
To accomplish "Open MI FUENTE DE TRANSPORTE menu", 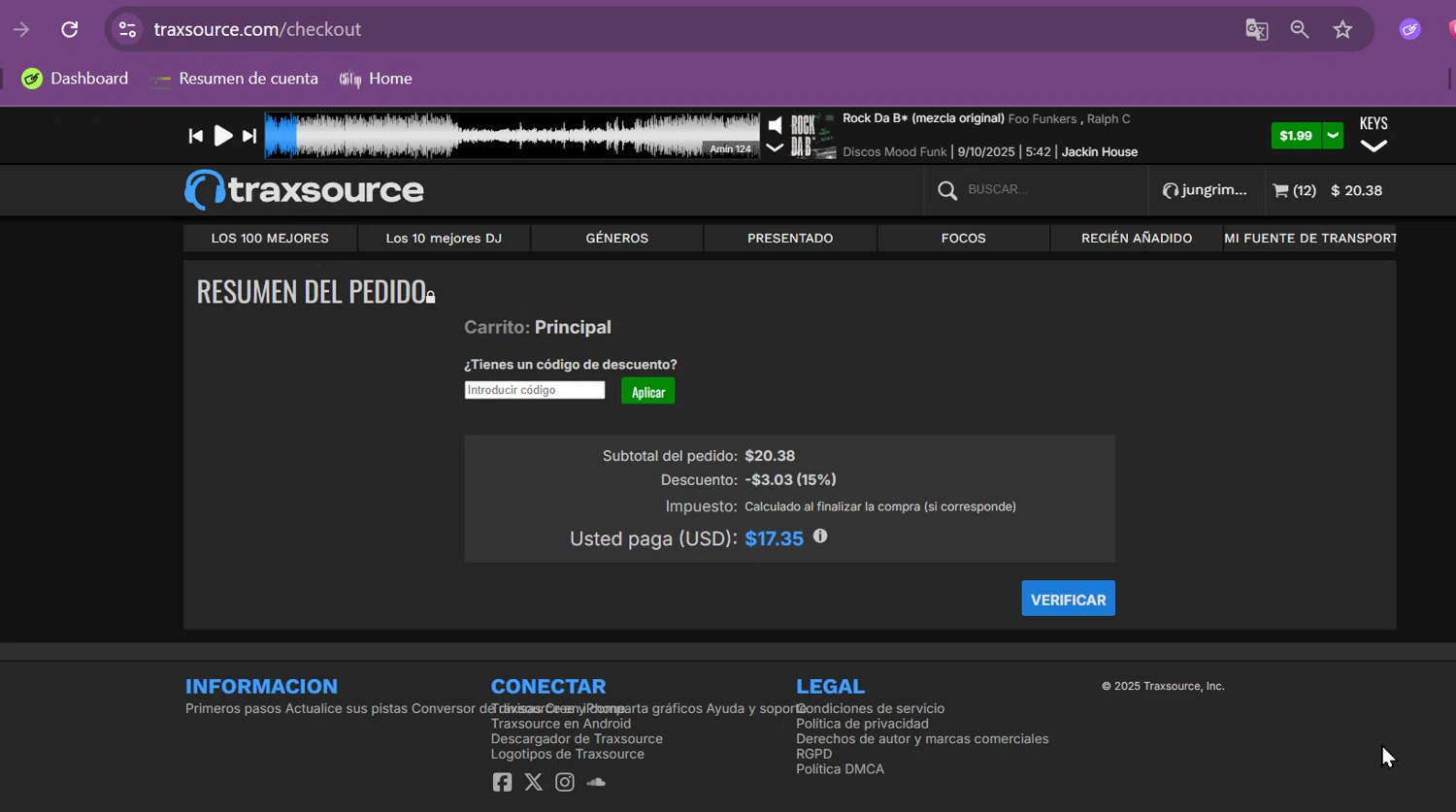I will coord(1309,239).
